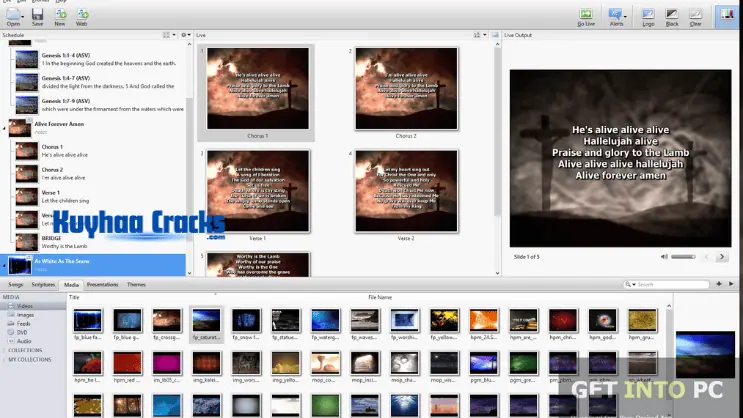The image size is (743, 418).
Task: Click the Open toolbar icon
Action: point(13,16)
